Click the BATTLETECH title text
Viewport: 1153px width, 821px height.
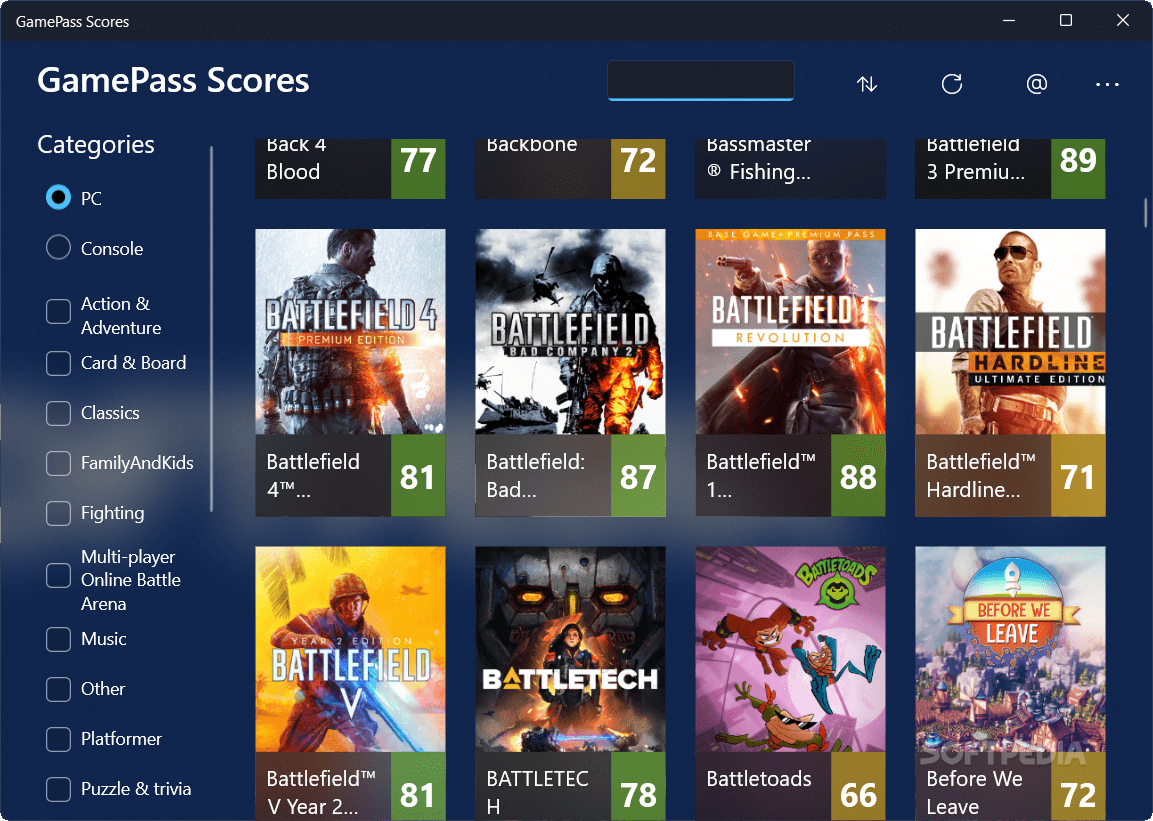[538, 792]
